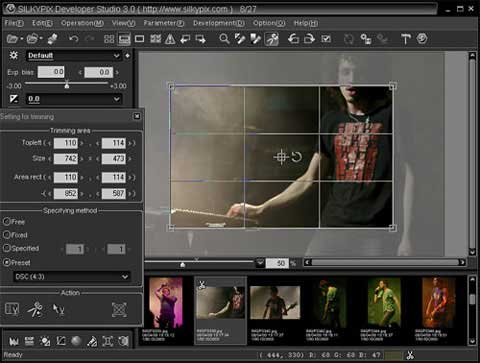Screen dimensions: 480x363
Task: Click the preview zoom slider handle
Action: point(182,264)
